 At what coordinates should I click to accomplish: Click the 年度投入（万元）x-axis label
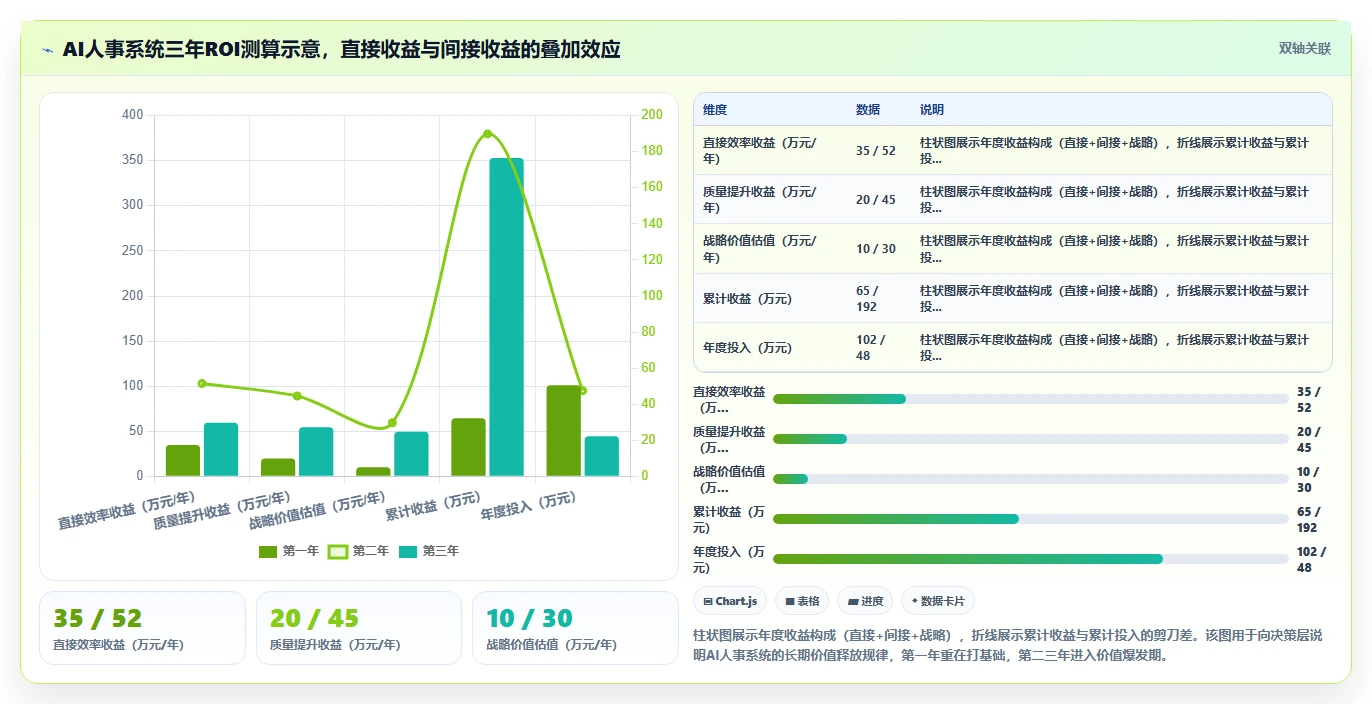(528, 505)
